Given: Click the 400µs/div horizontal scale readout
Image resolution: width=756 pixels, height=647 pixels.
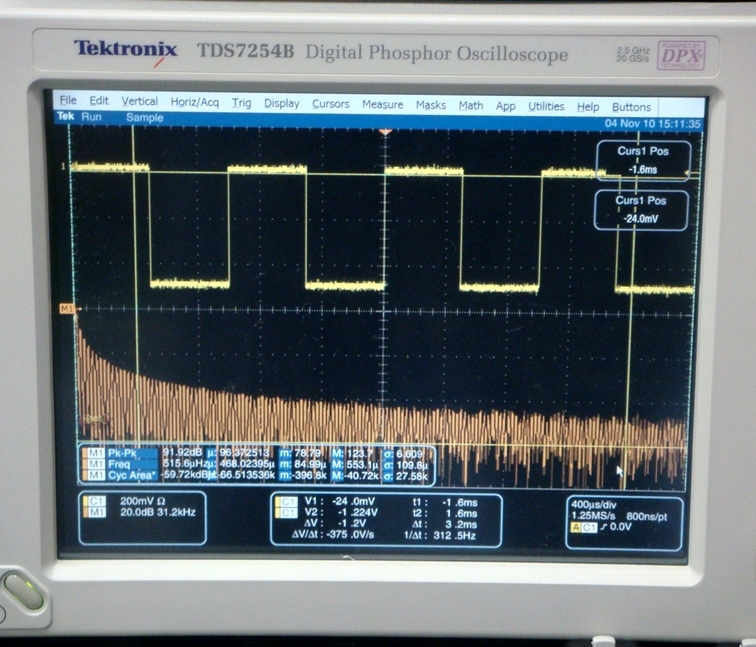Looking at the screenshot, I should pos(594,505).
